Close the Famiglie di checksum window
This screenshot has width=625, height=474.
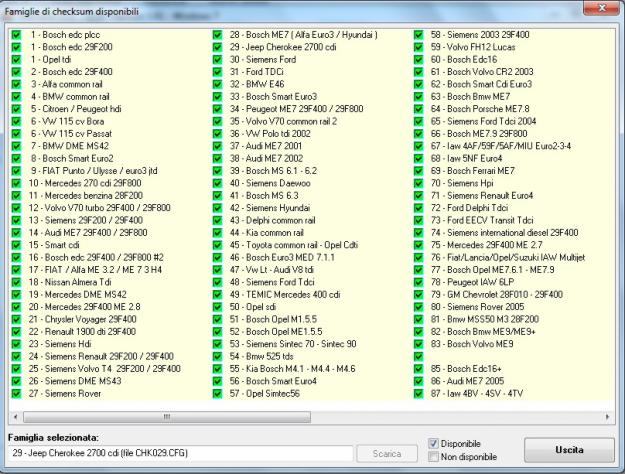pyautogui.click(x=602, y=8)
